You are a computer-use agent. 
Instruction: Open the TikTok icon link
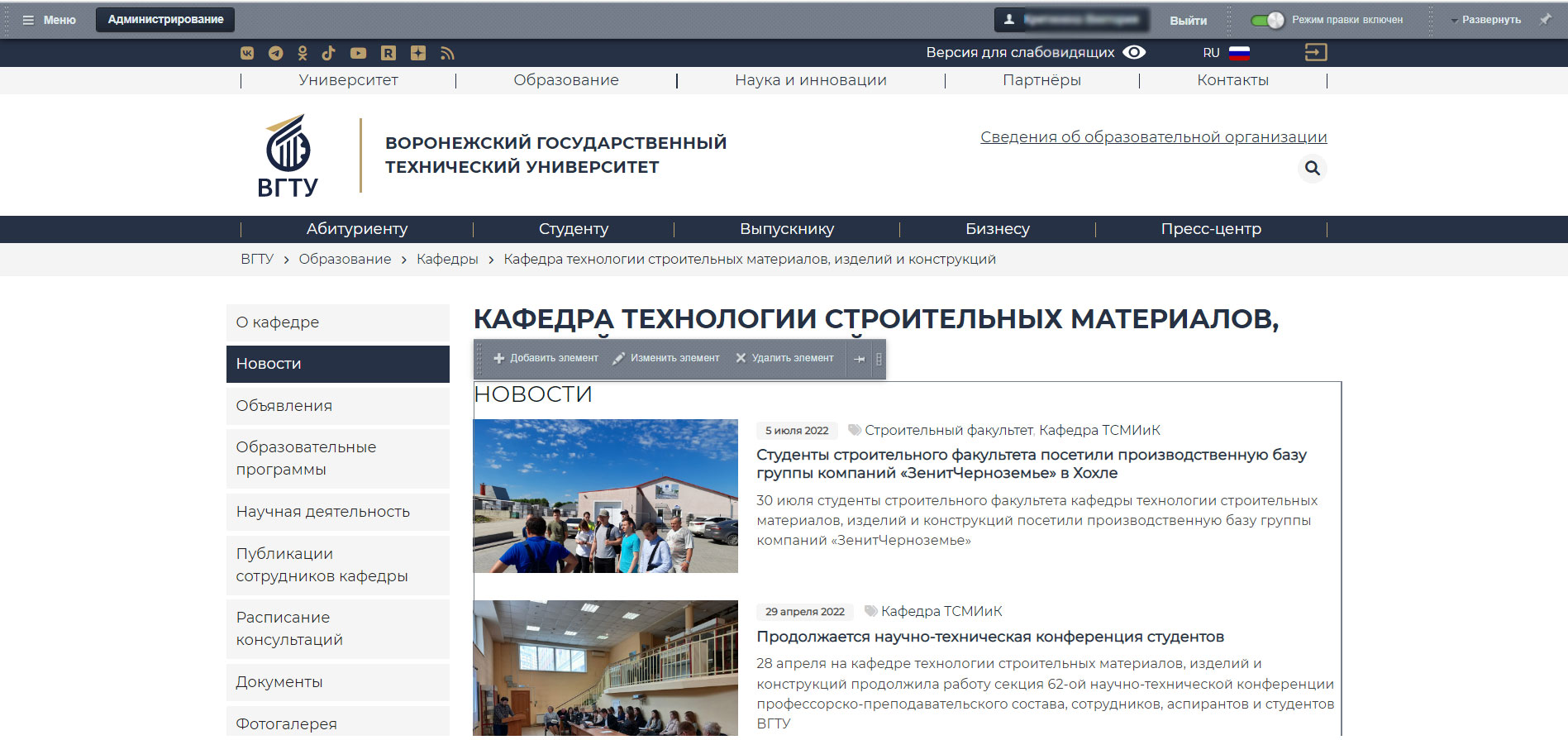pyautogui.click(x=329, y=53)
